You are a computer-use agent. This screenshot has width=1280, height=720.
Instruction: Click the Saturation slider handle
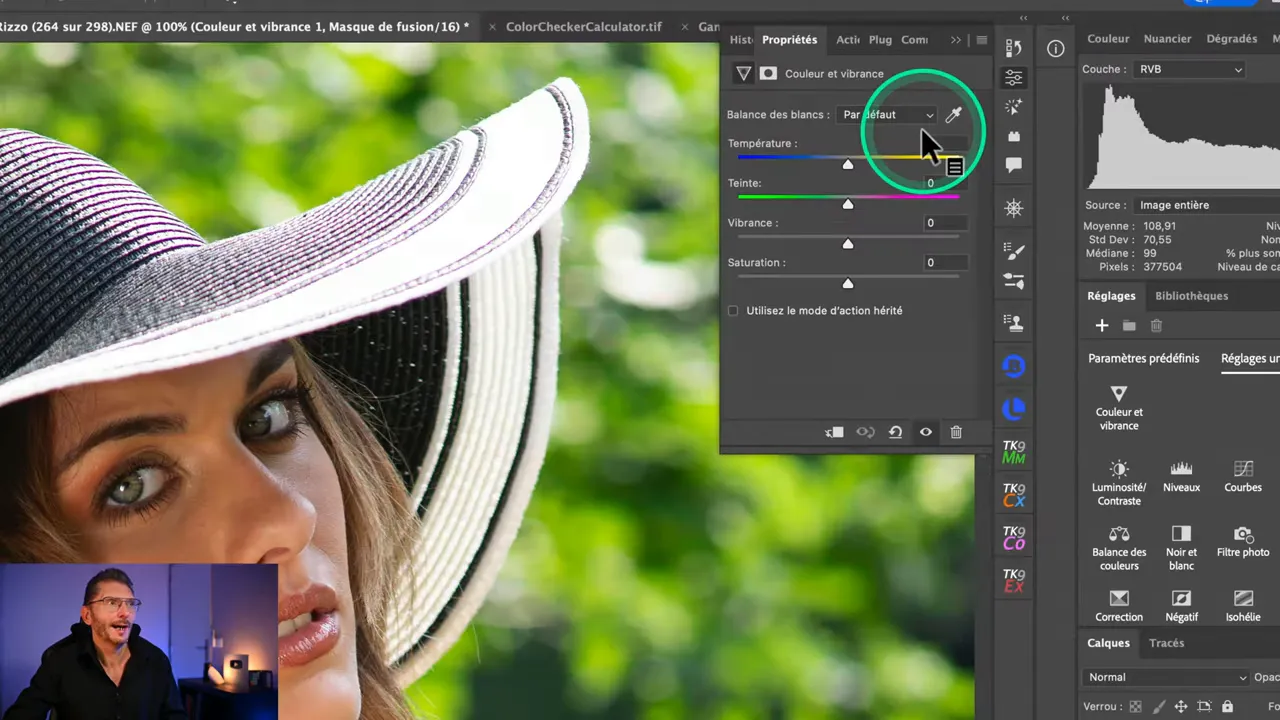click(848, 284)
